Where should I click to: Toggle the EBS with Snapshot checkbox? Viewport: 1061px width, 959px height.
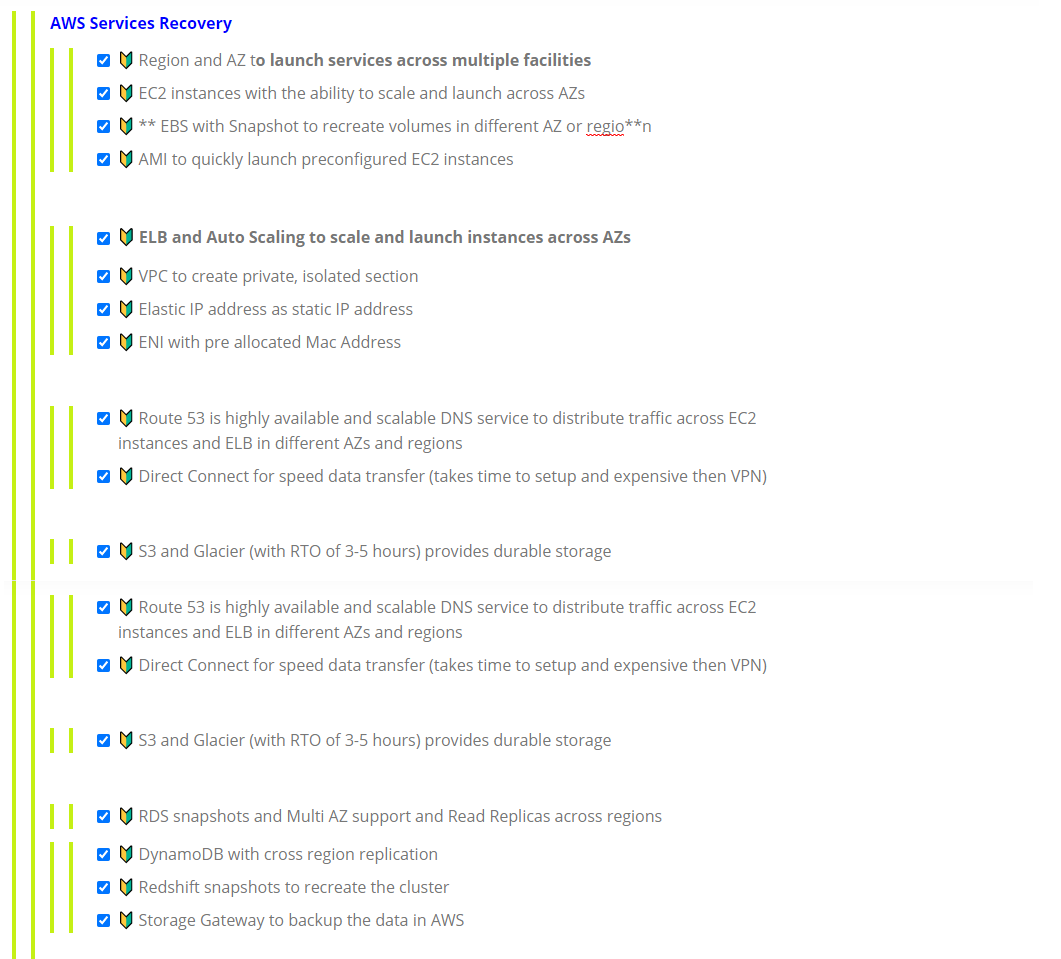[104, 127]
